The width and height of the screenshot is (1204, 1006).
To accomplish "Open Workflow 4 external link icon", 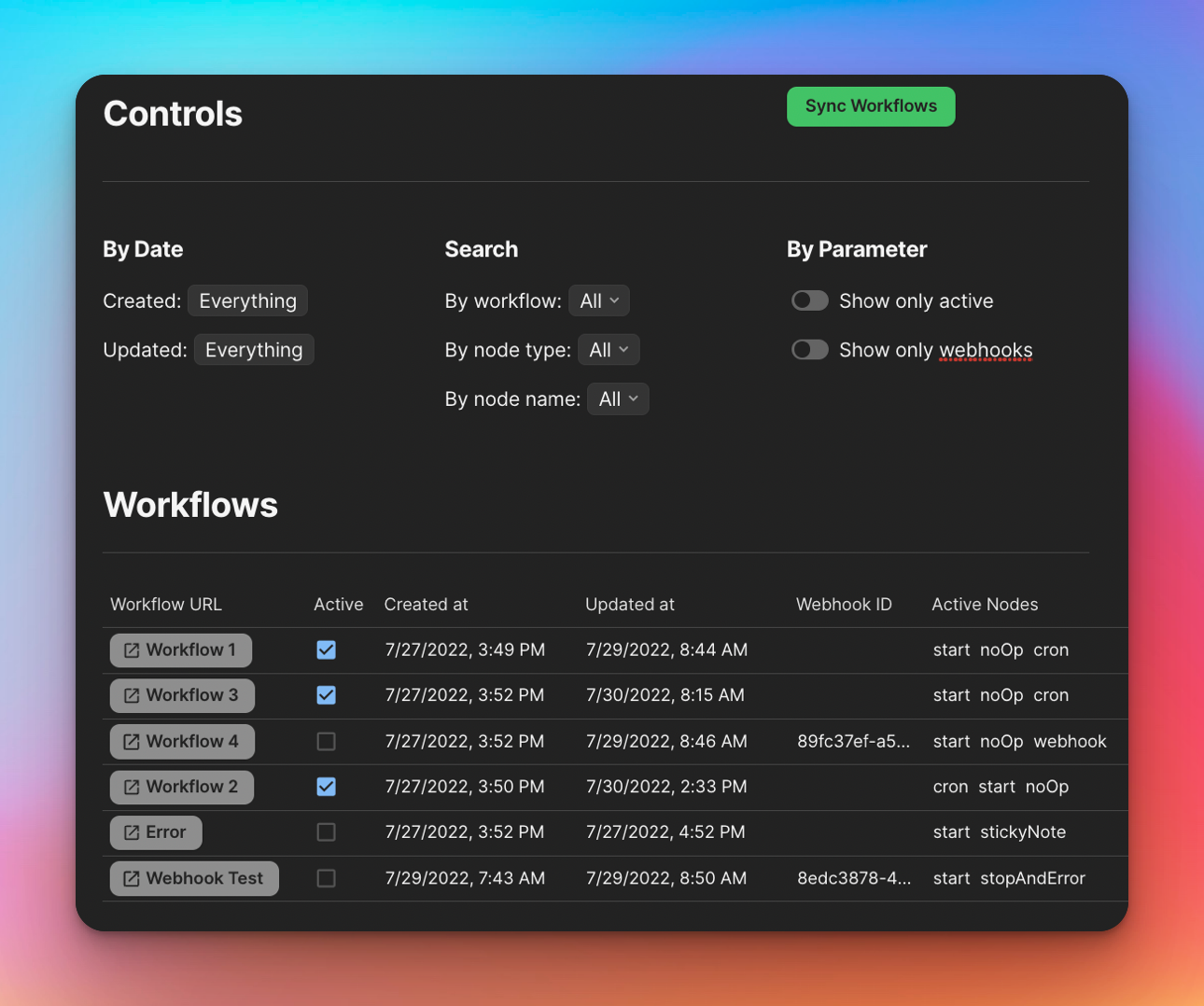I will coord(132,742).
